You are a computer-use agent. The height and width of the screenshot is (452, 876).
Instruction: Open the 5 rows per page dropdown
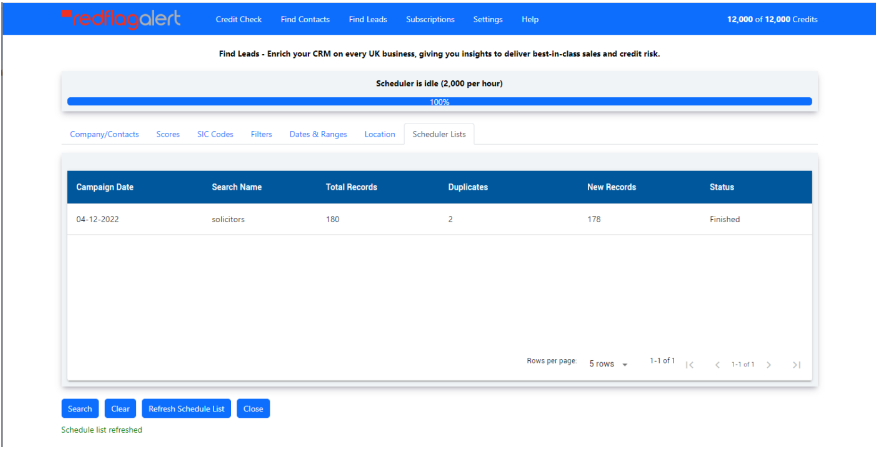(x=608, y=364)
